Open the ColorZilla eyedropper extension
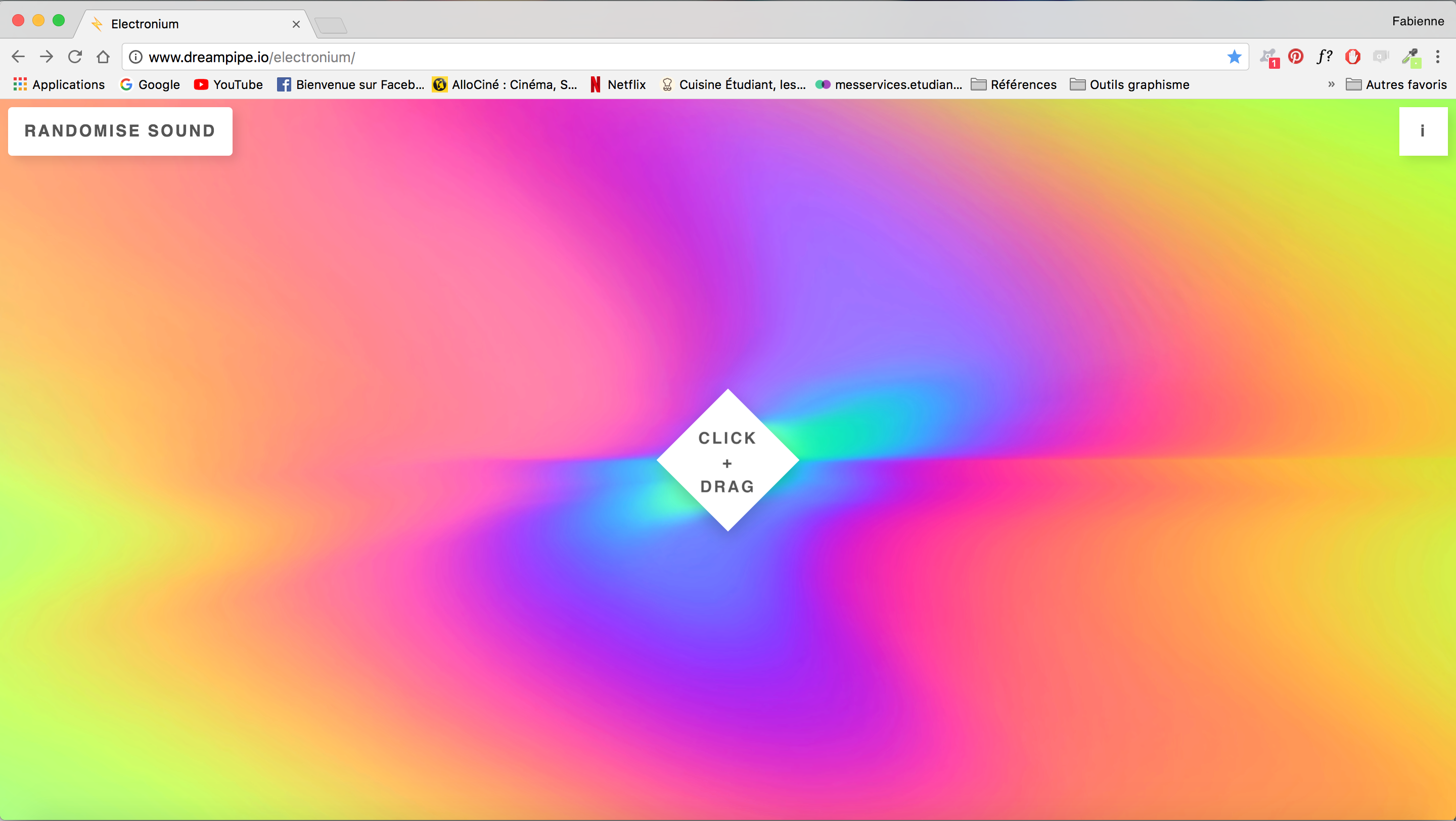This screenshot has width=1456, height=821. (1410, 57)
